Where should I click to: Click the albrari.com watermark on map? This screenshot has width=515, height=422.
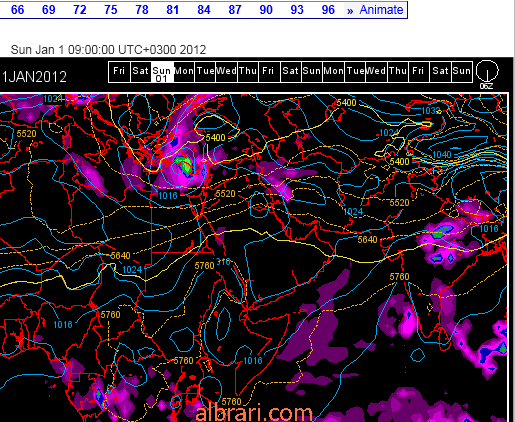pos(253,413)
